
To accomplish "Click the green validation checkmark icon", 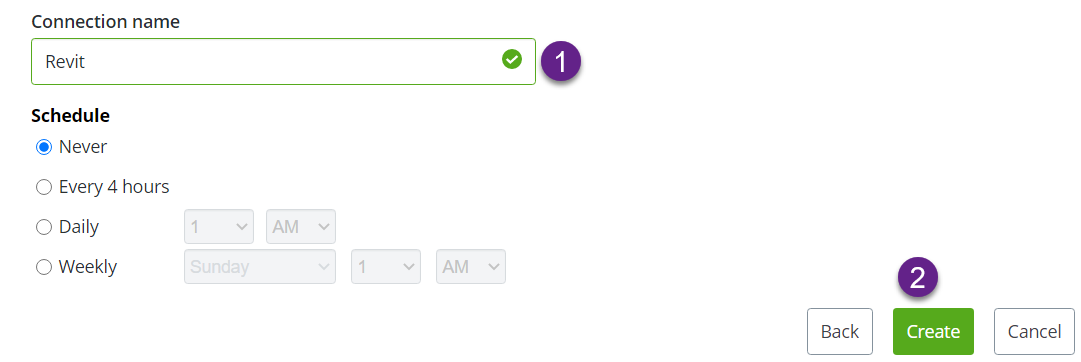I will coord(512,61).
